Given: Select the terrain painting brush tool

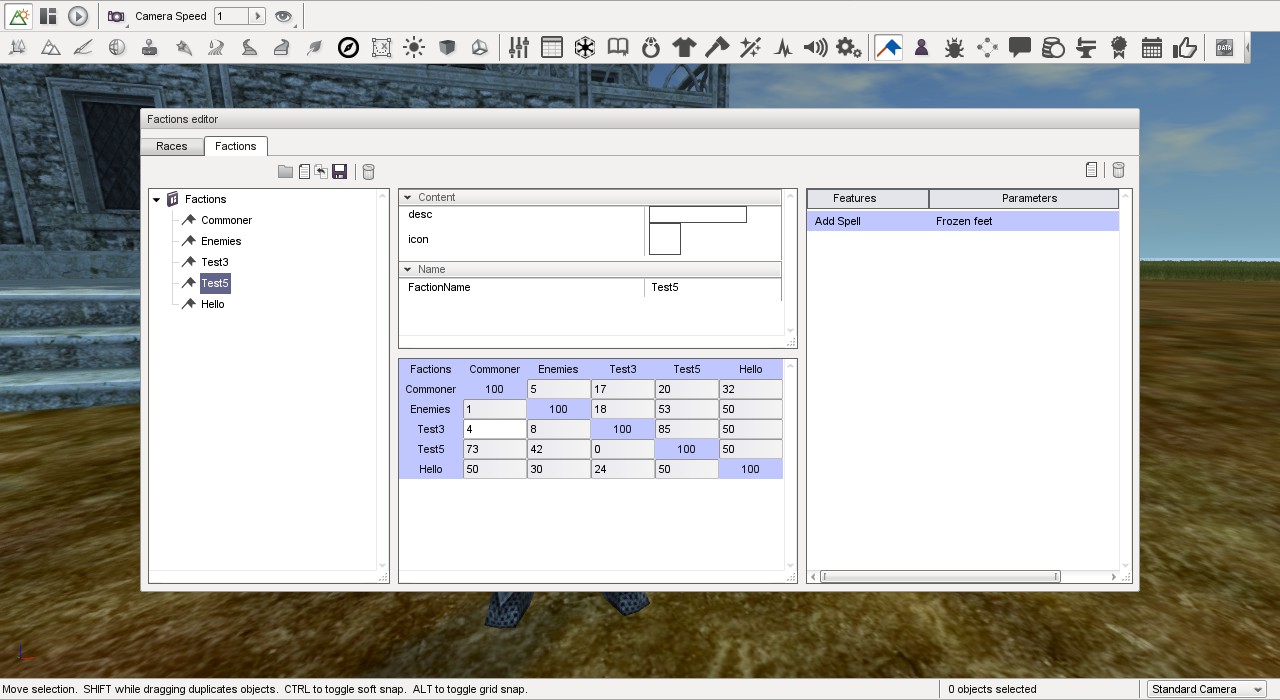Looking at the screenshot, I should (x=83, y=47).
